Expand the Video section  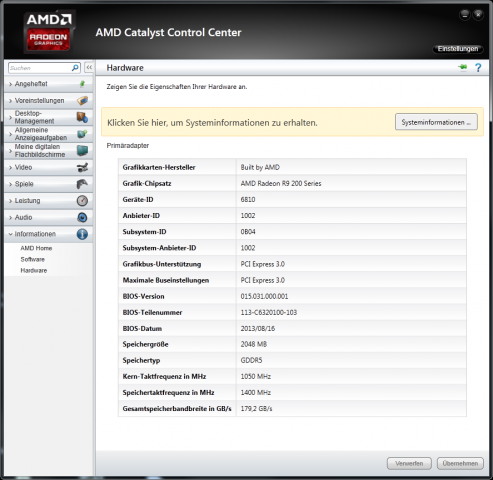click(x=49, y=167)
